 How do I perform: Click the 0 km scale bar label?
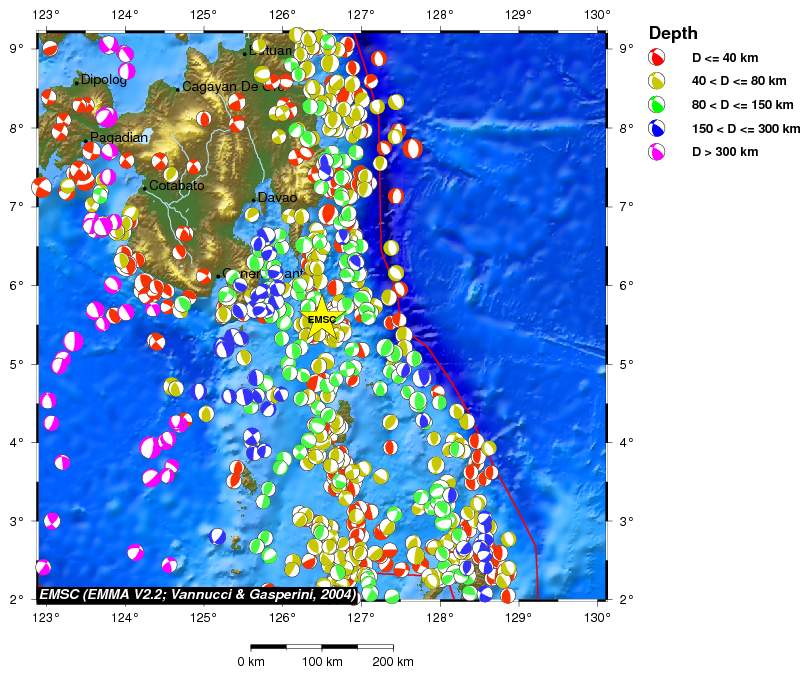250,662
